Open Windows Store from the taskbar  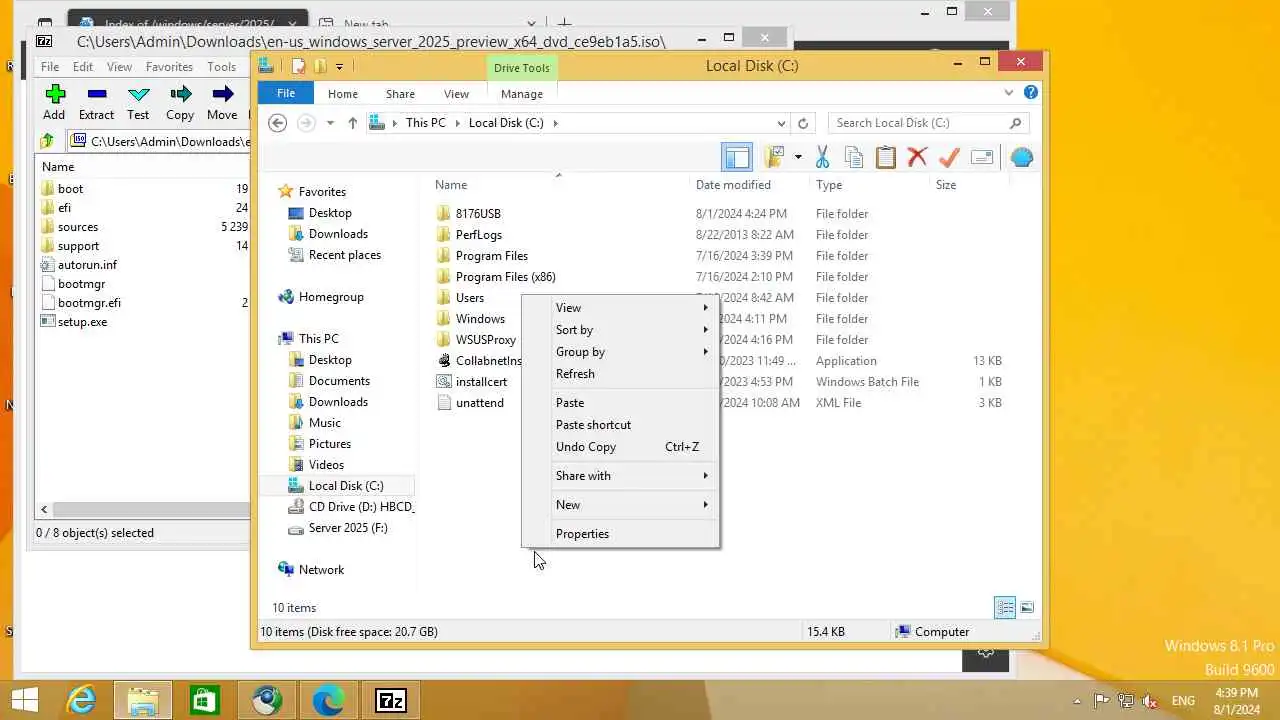[x=204, y=701]
